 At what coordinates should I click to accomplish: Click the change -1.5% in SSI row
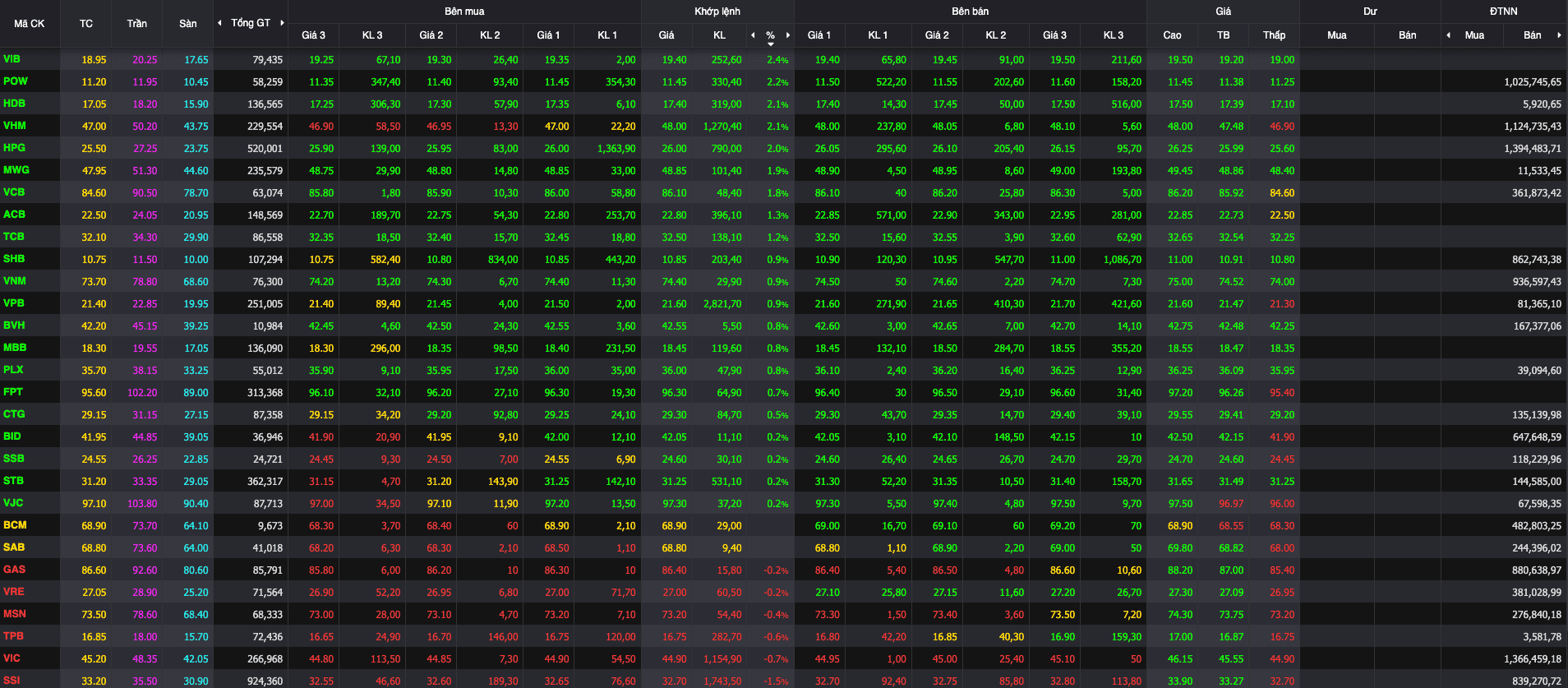coord(777,681)
